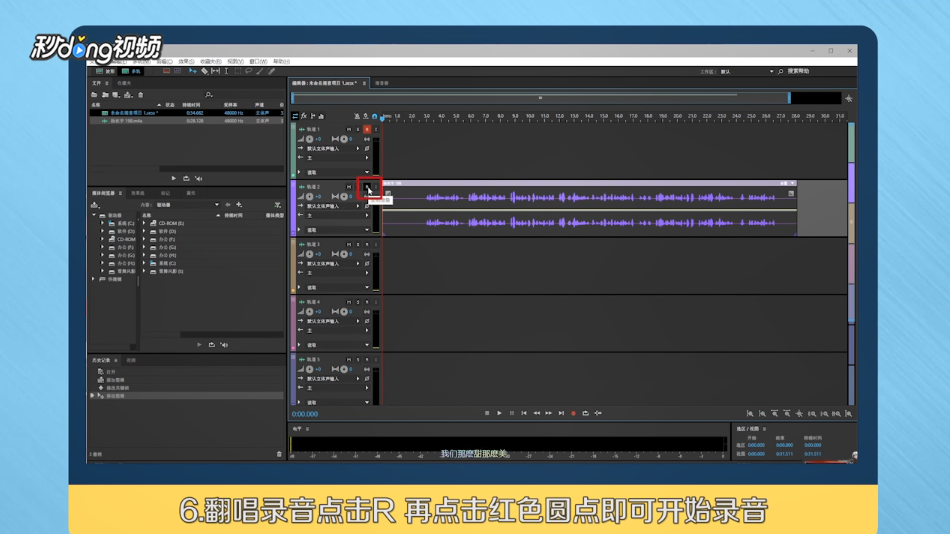Toggle loop playback in the transport bar
Image resolution: width=950 pixels, height=534 pixels.
pyautogui.click(x=585, y=413)
